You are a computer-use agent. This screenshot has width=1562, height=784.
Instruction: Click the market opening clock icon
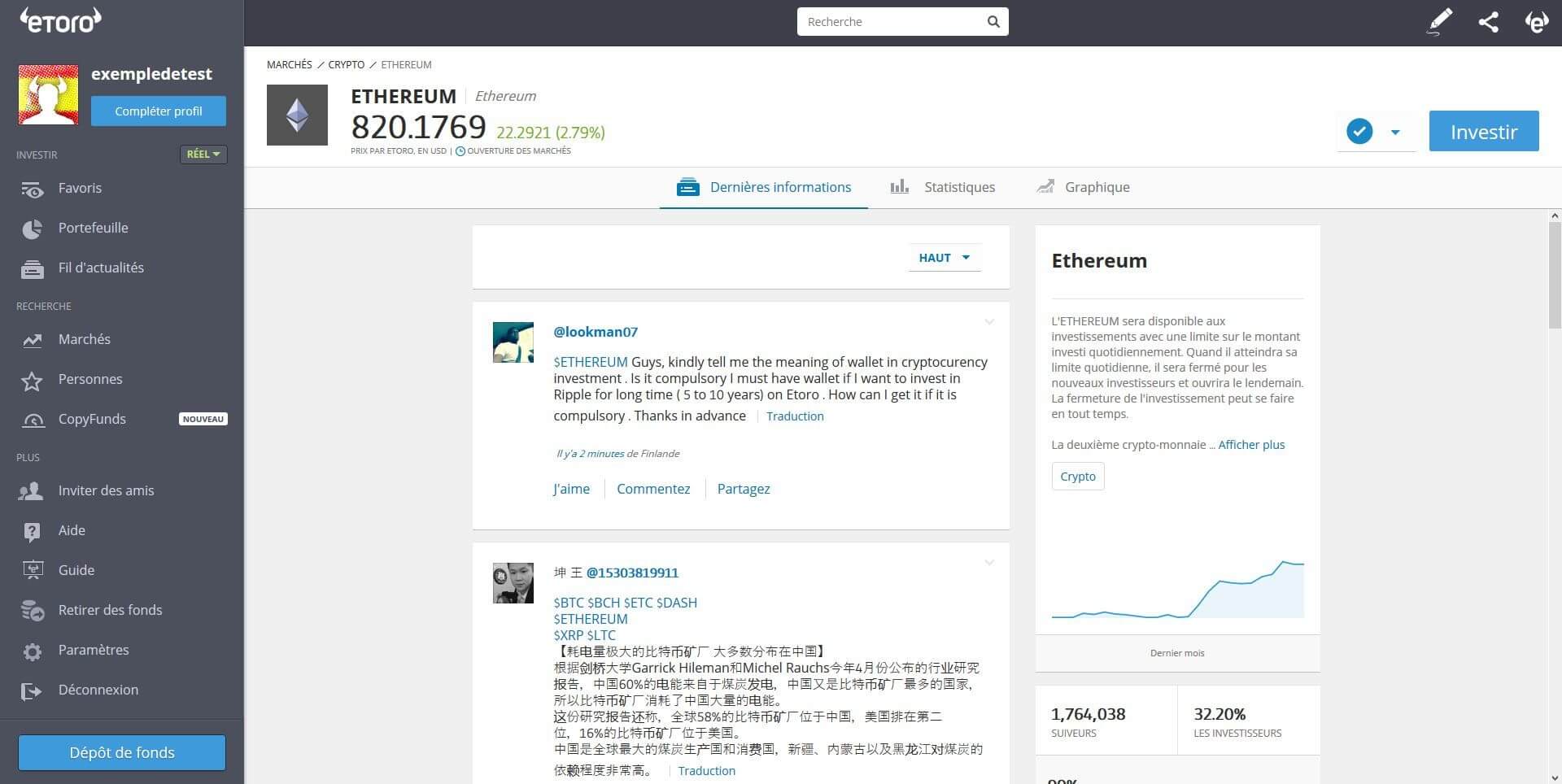[x=460, y=151]
